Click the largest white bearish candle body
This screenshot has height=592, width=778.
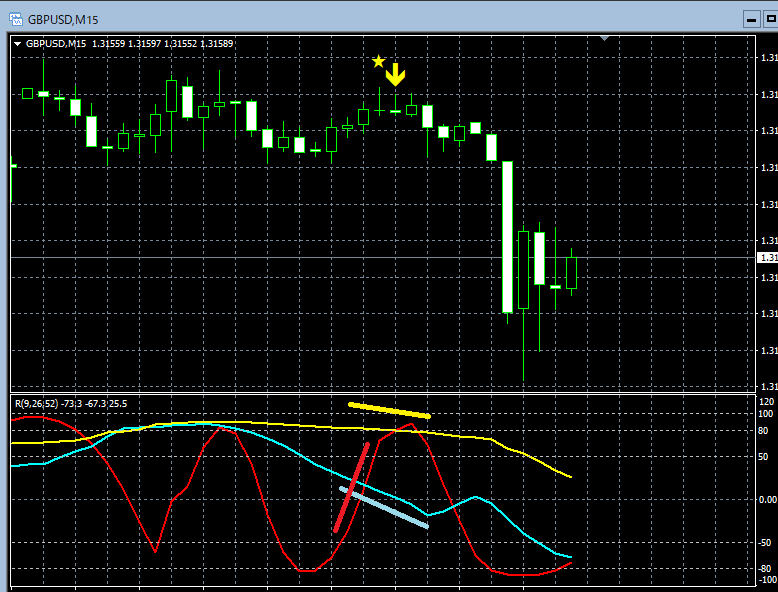[x=507, y=237]
